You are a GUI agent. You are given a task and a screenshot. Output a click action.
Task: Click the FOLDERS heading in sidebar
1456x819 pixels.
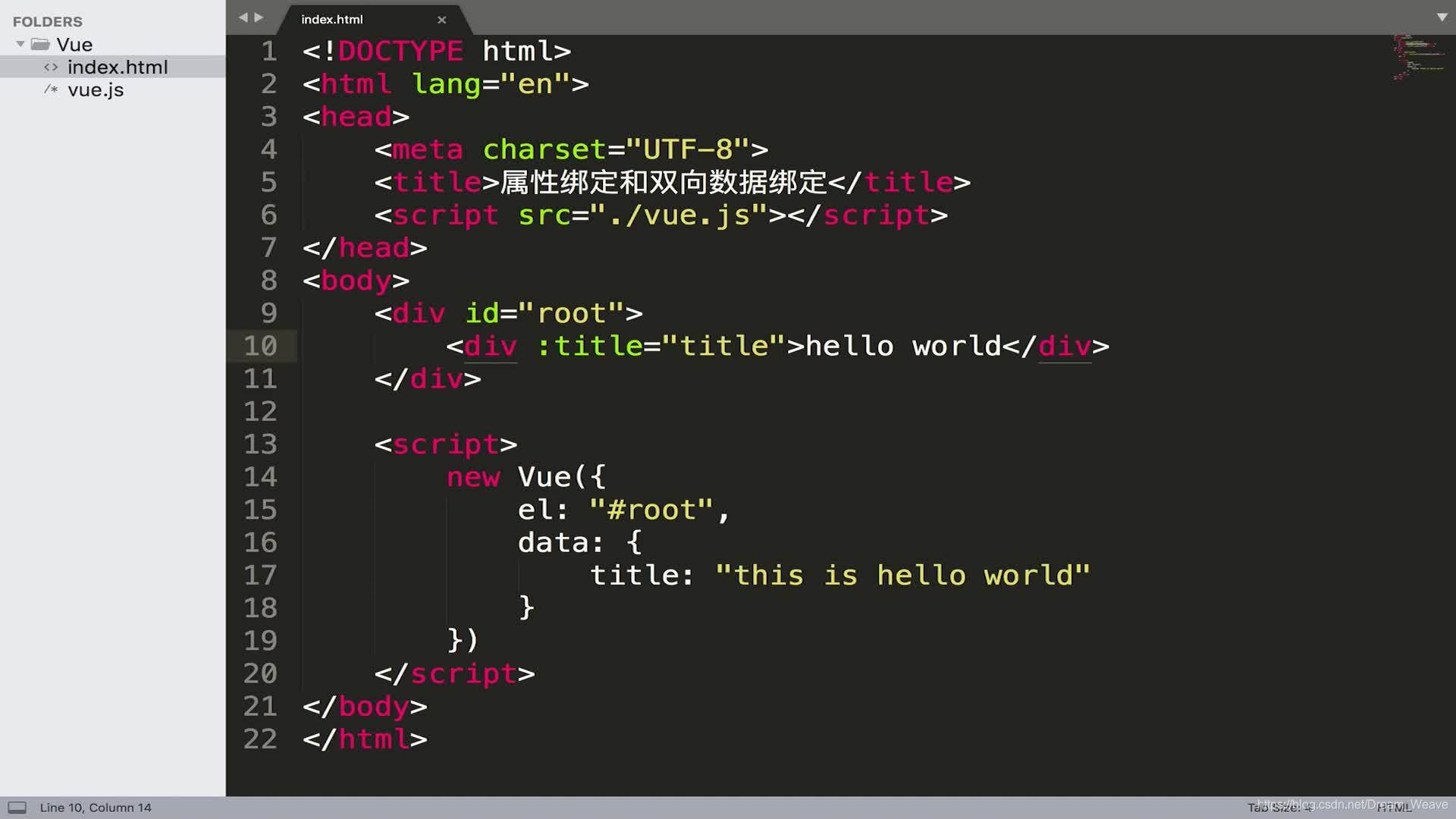[47, 22]
